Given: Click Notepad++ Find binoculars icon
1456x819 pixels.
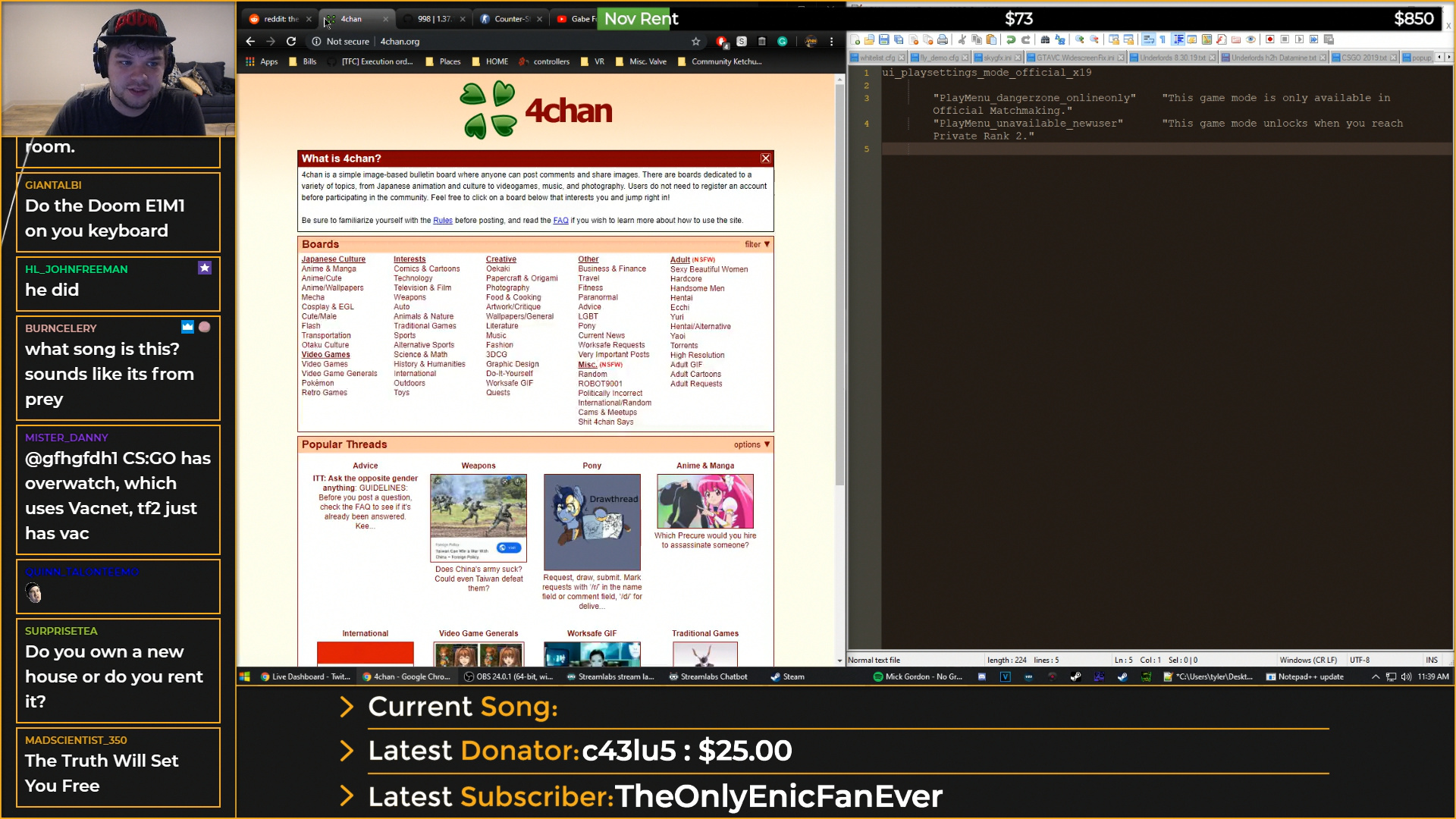Looking at the screenshot, I should 1045,40.
